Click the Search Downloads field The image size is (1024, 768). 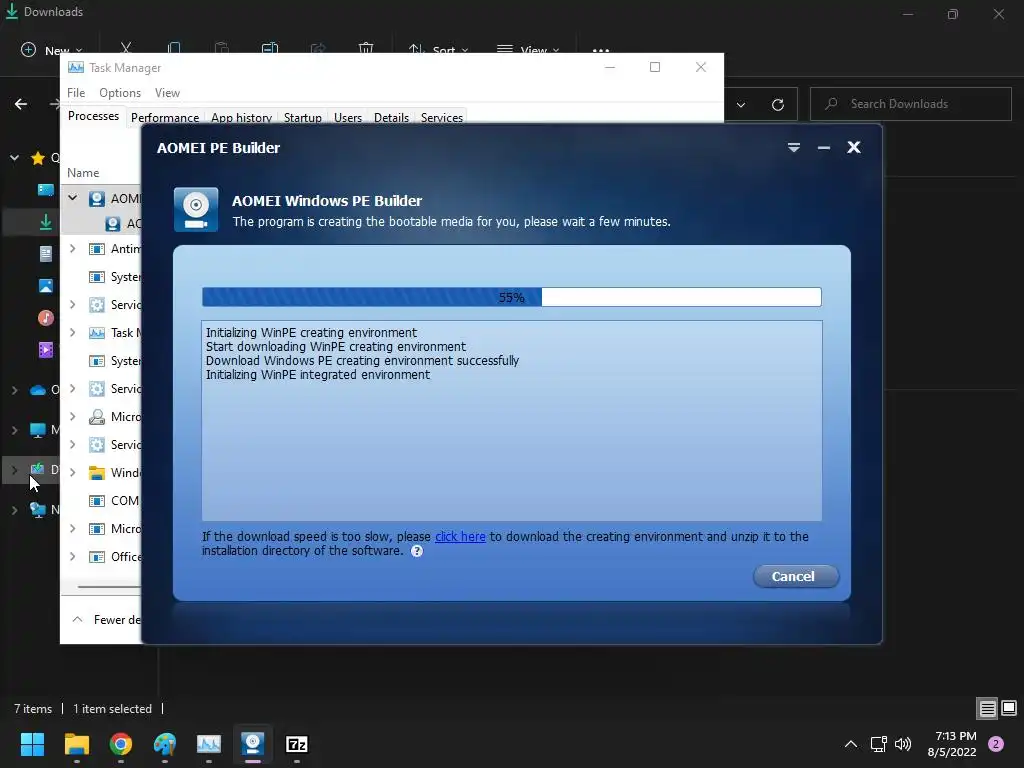tap(910, 104)
